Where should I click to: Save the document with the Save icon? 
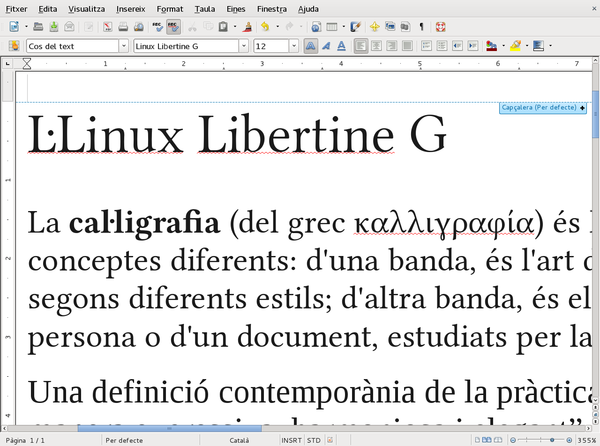tap(54, 27)
